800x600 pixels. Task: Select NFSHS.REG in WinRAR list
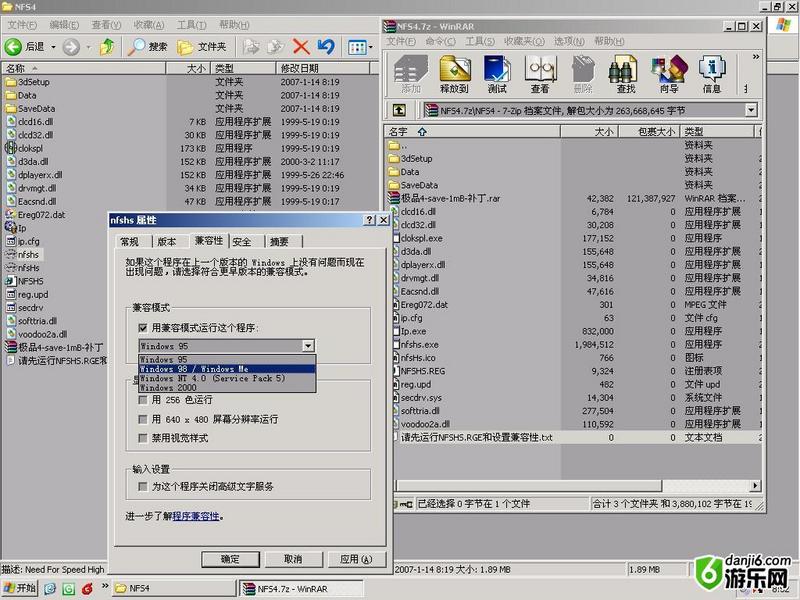point(417,371)
